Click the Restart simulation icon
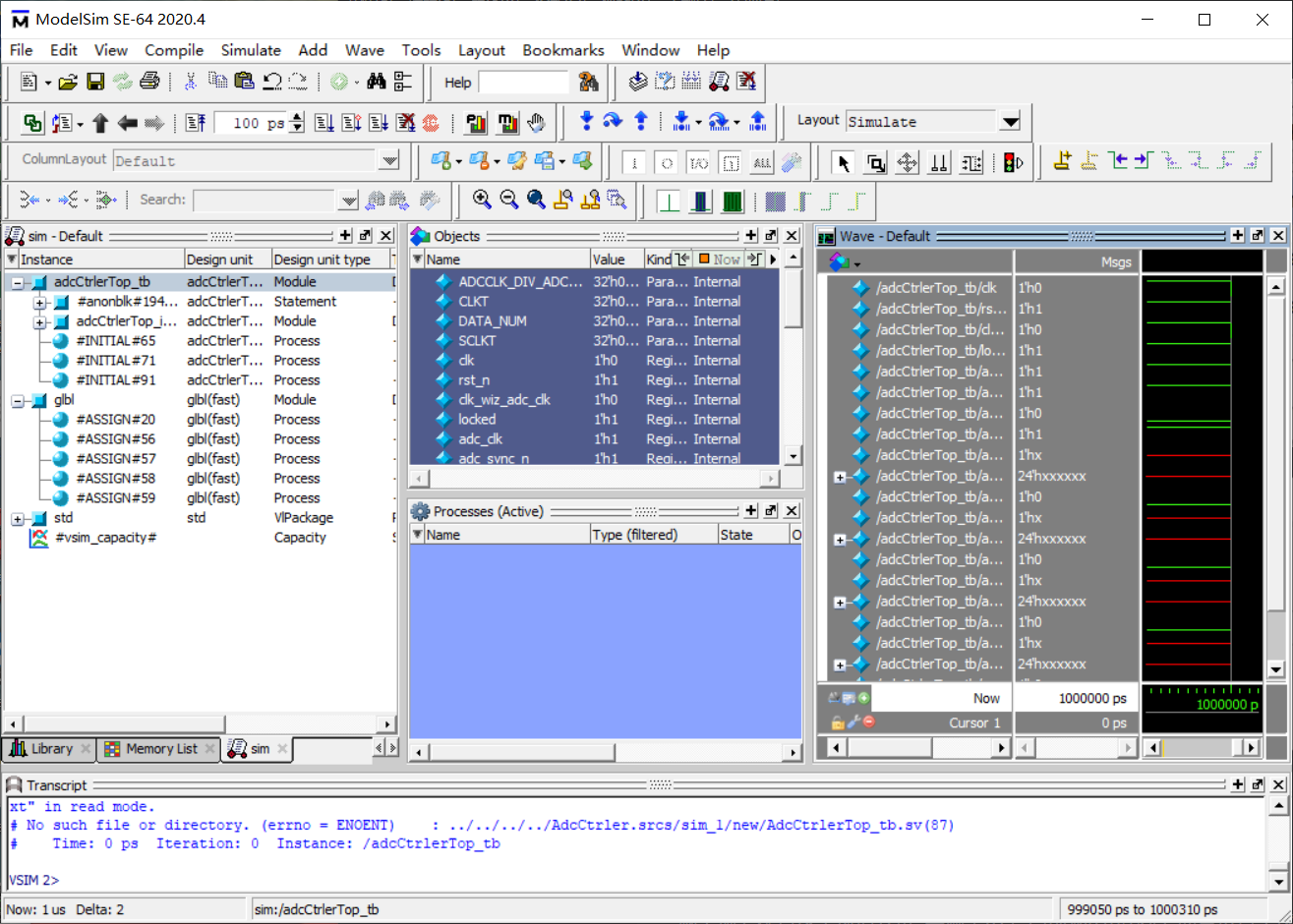The height and width of the screenshot is (924, 1293). point(196,123)
